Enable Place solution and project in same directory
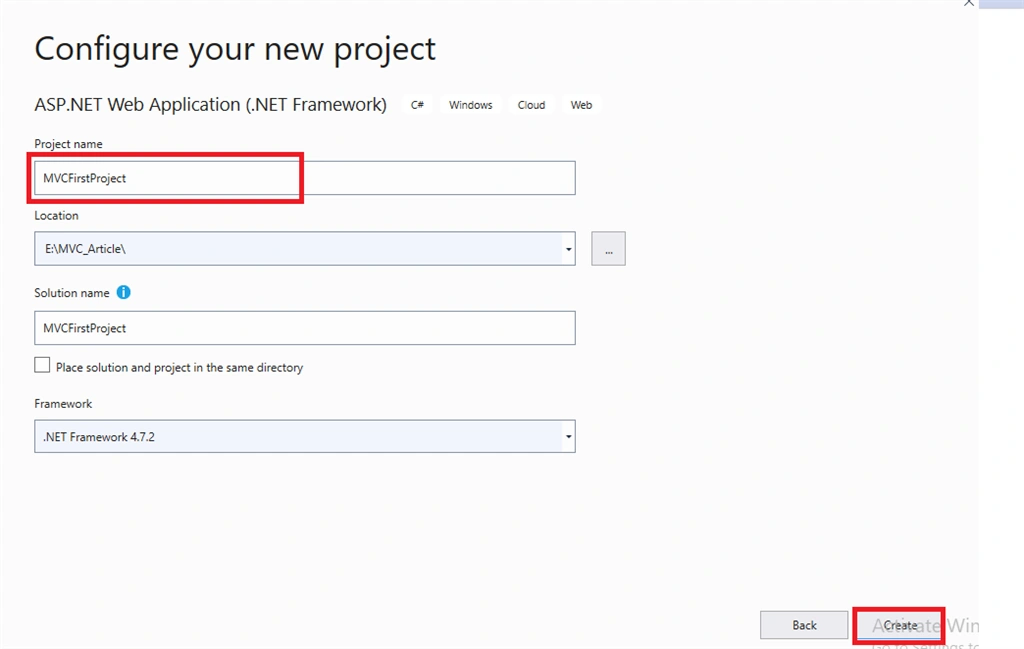 (42, 365)
